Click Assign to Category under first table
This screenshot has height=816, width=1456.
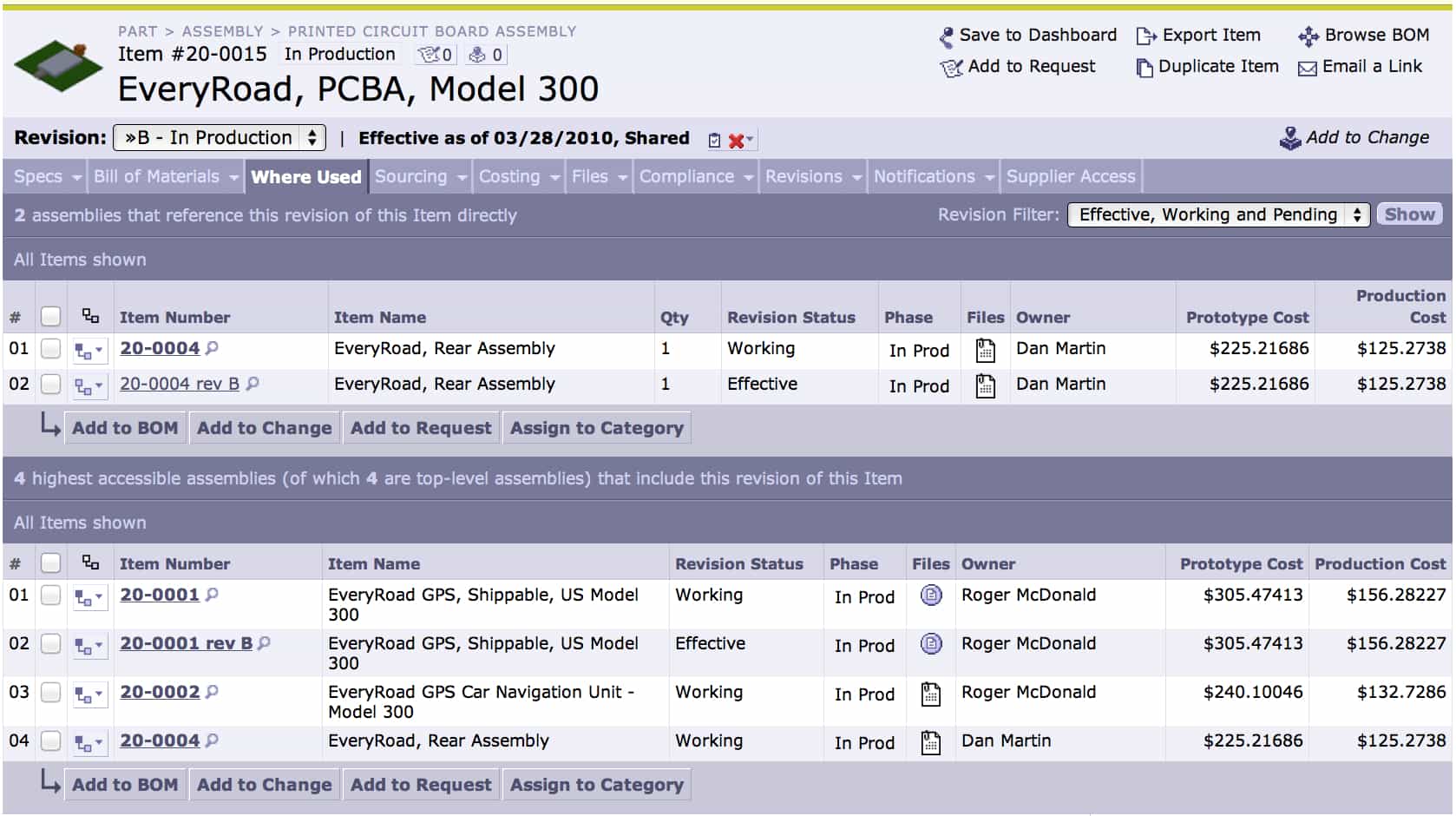tap(597, 428)
